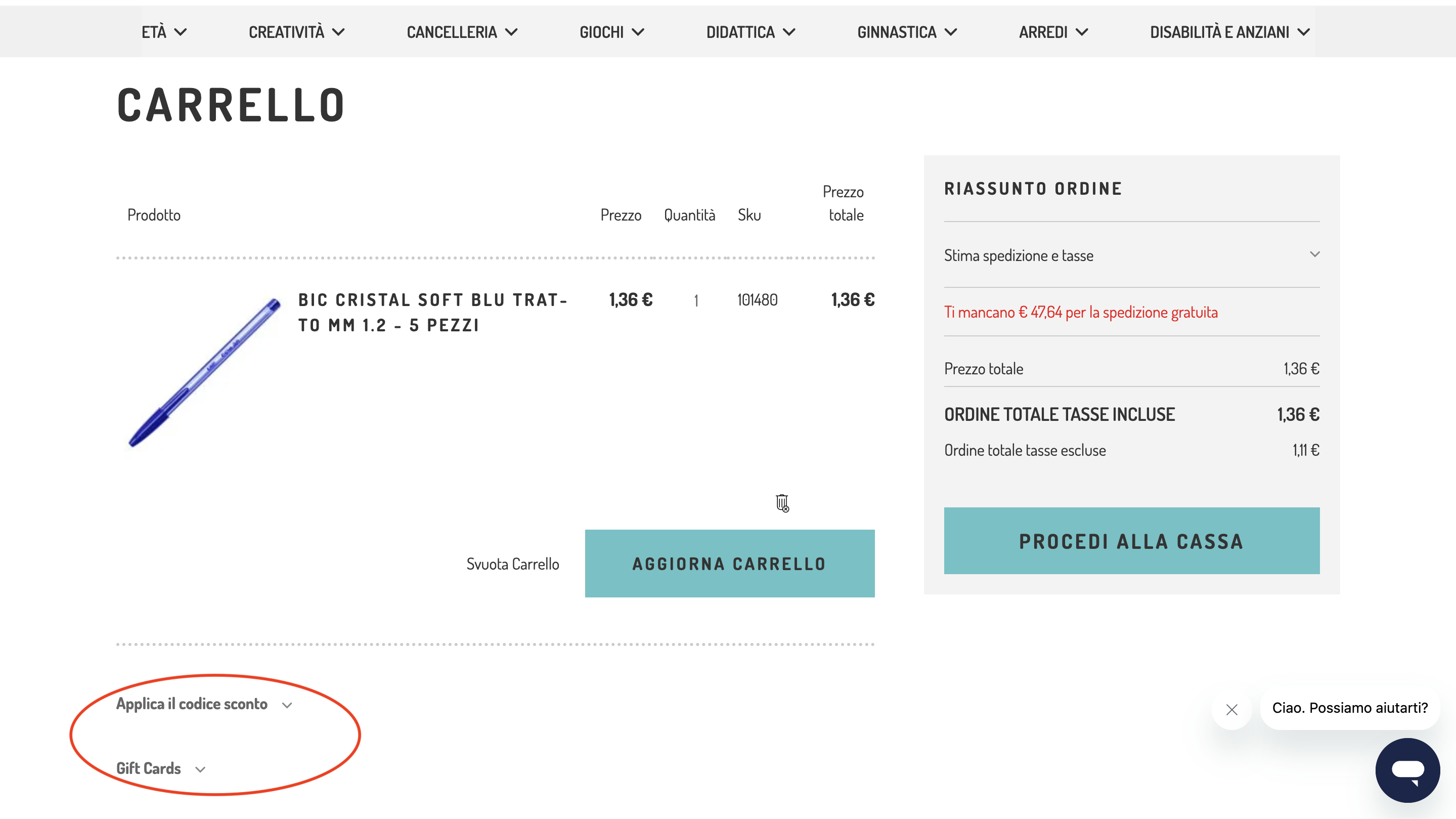Open the DIDATTICA menu
Viewport: 1456px width, 819px height.
[x=751, y=32]
